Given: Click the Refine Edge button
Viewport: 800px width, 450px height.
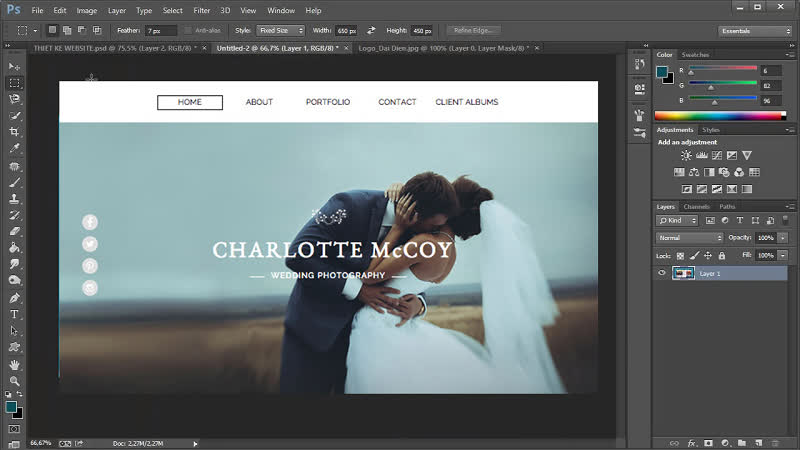Looking at the screenshot, I should tap(473, 31).
